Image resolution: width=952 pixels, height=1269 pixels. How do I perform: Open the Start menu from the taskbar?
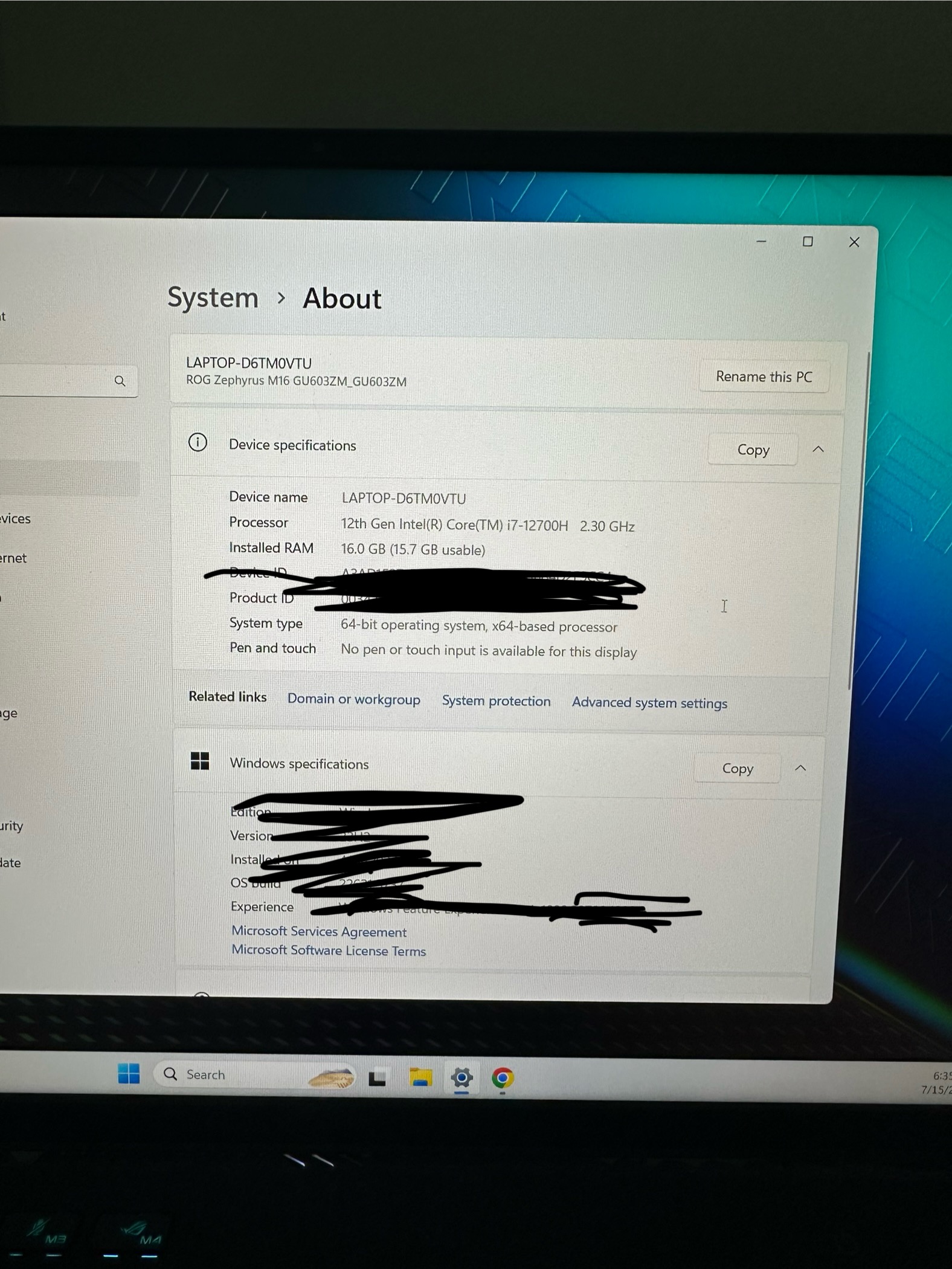129,1074
